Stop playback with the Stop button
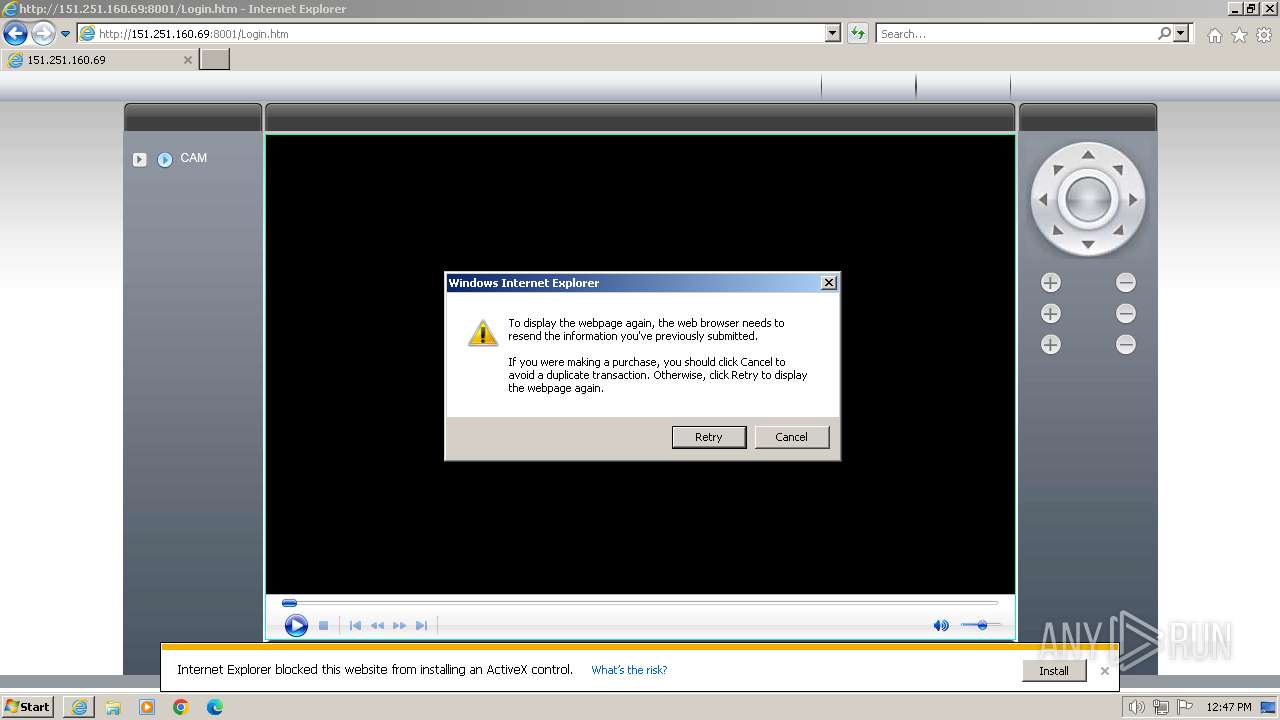Screen dimensions: 1280x720 click(x=323, y=625)
